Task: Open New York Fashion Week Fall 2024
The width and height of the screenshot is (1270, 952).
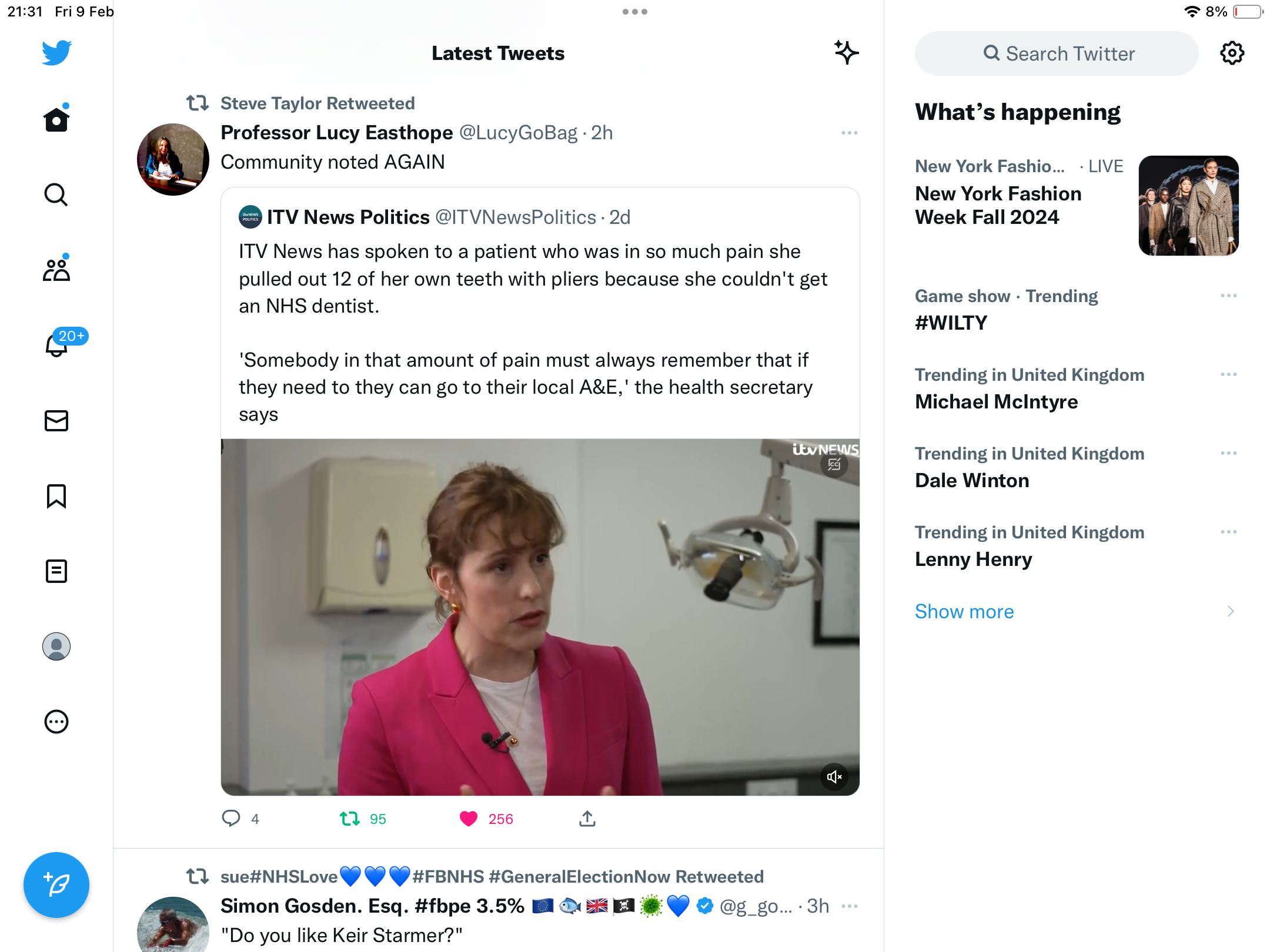Action: [998, 205]
